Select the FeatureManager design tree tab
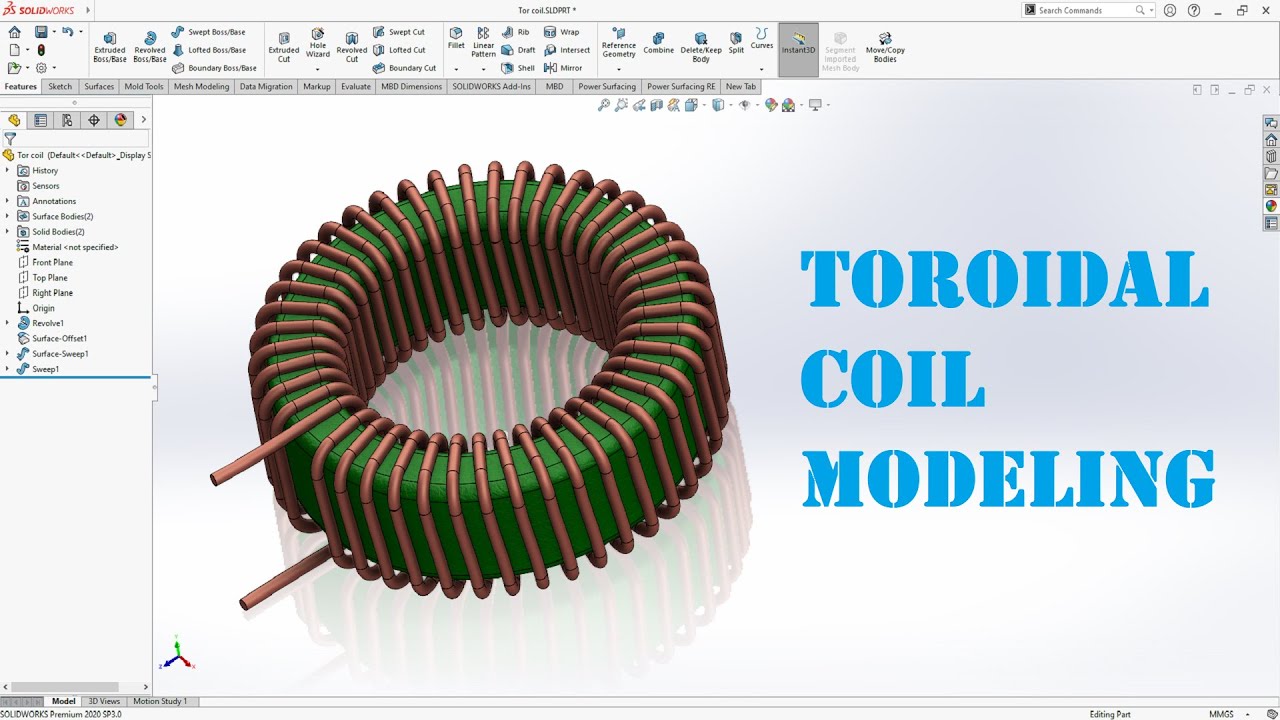 pos(14,120)
